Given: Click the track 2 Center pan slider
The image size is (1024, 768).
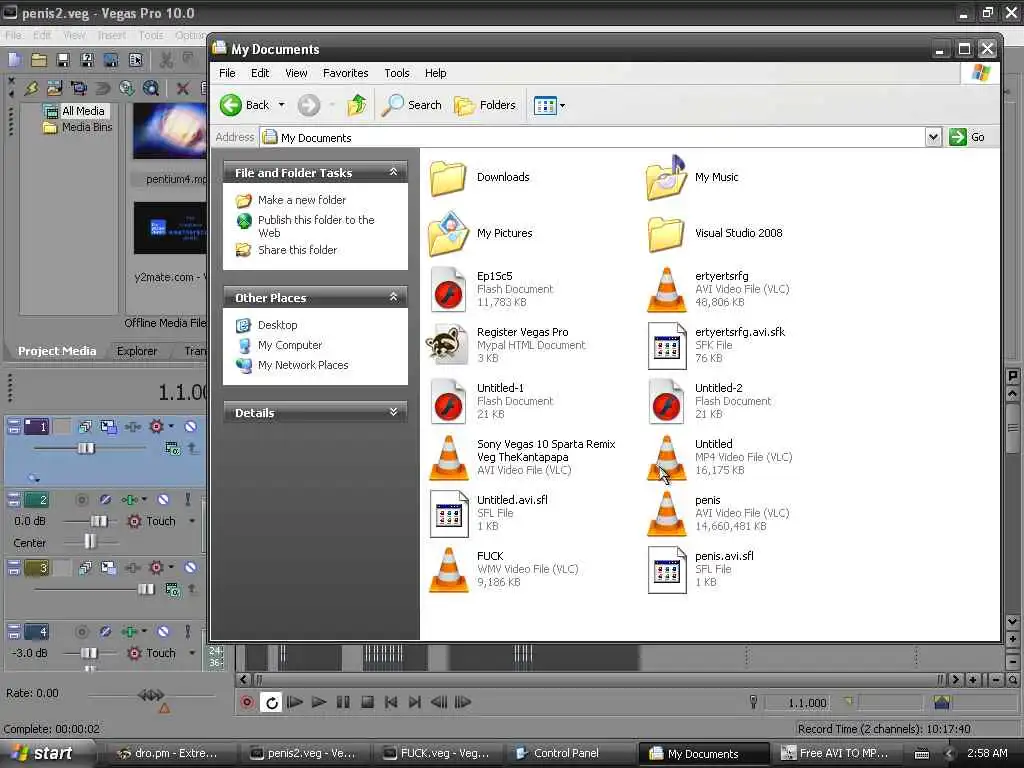Looking at the screenshot, I should pos(89,541).
